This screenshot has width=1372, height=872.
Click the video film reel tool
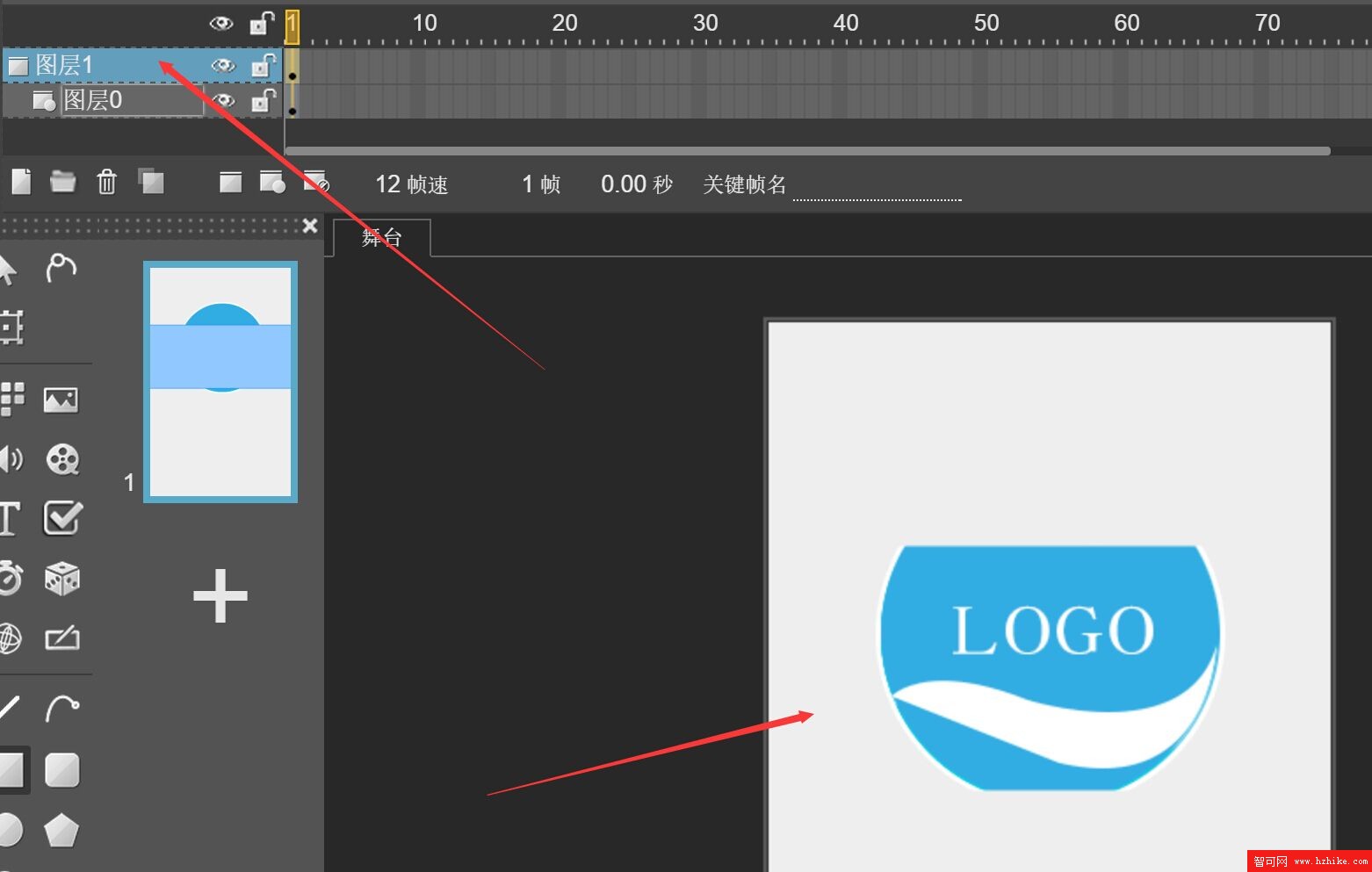point(62,459)
